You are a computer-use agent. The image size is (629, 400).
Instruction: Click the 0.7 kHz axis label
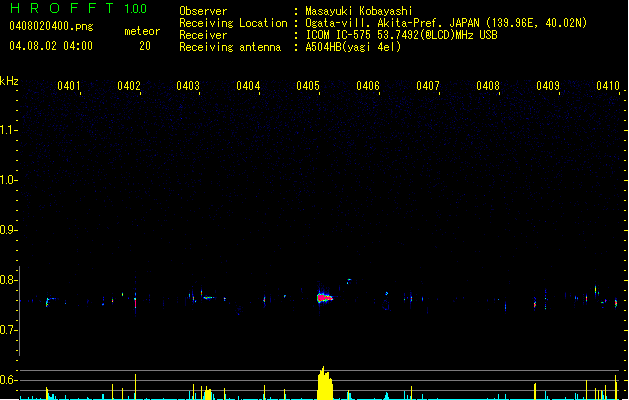tap(8, 330)
